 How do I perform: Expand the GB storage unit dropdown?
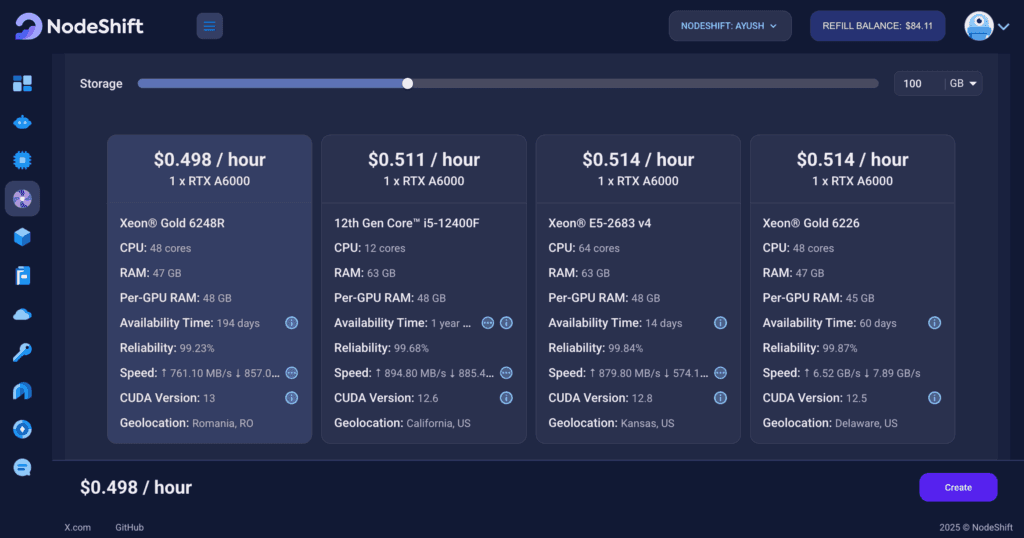pyautogui.click(x=964, y=84)
